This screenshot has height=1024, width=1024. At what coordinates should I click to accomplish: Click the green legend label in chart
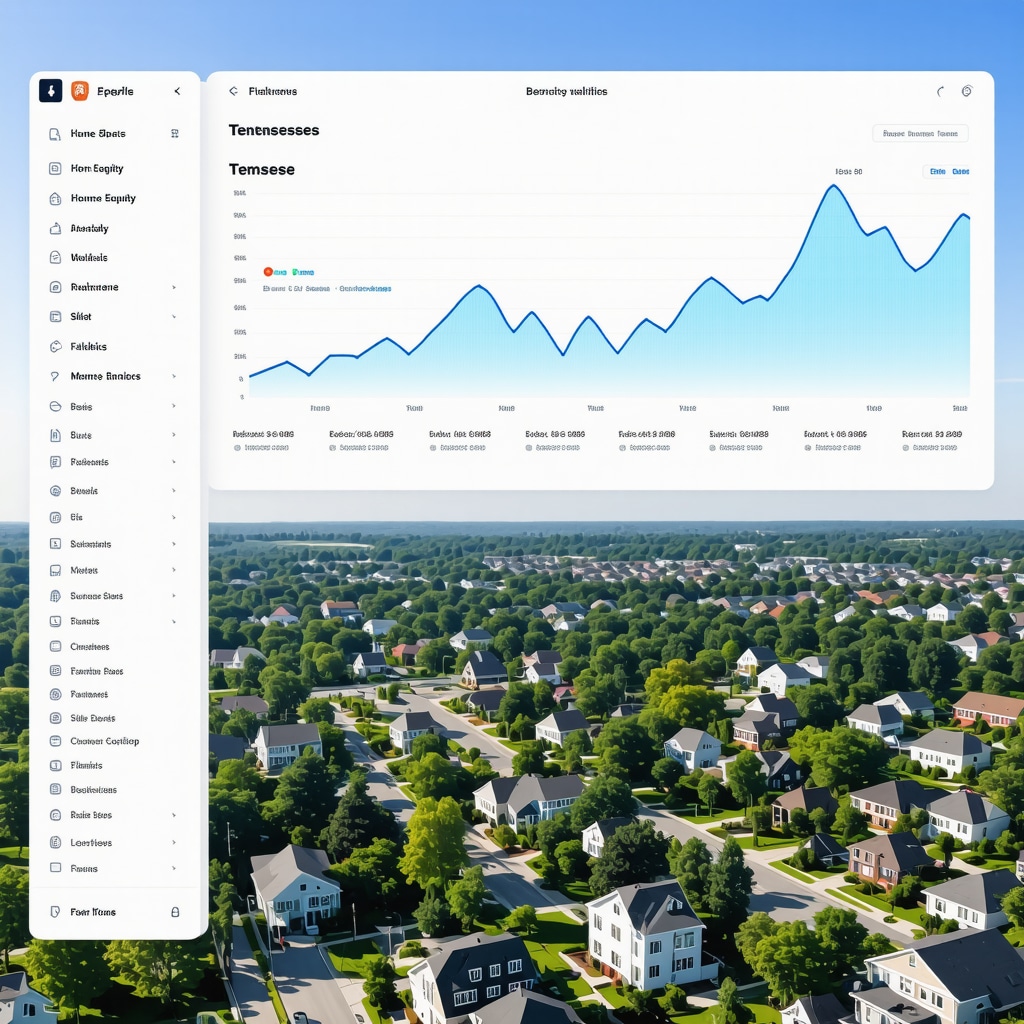point(303,272)
